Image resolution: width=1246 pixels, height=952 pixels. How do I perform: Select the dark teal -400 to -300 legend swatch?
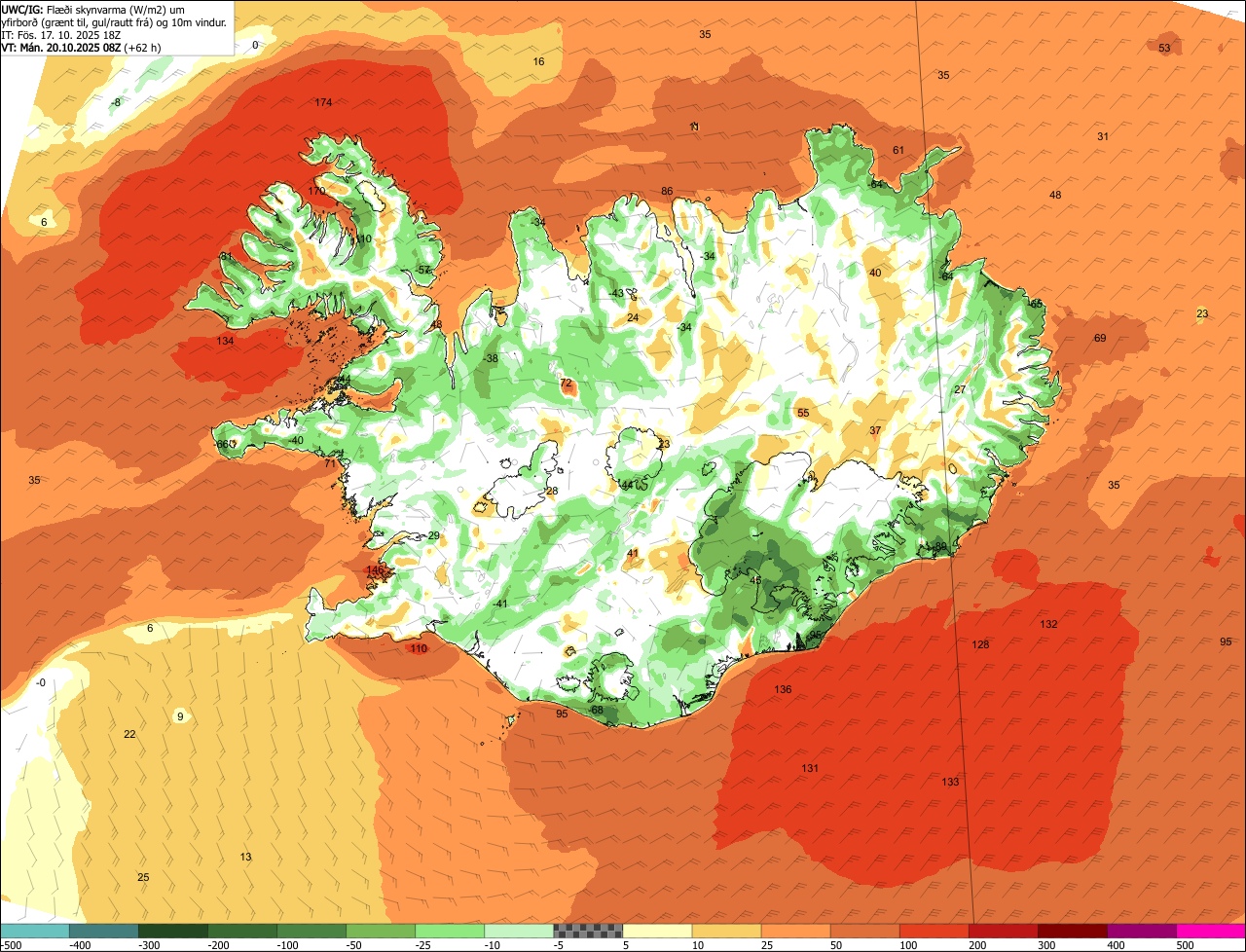point(104,930)
